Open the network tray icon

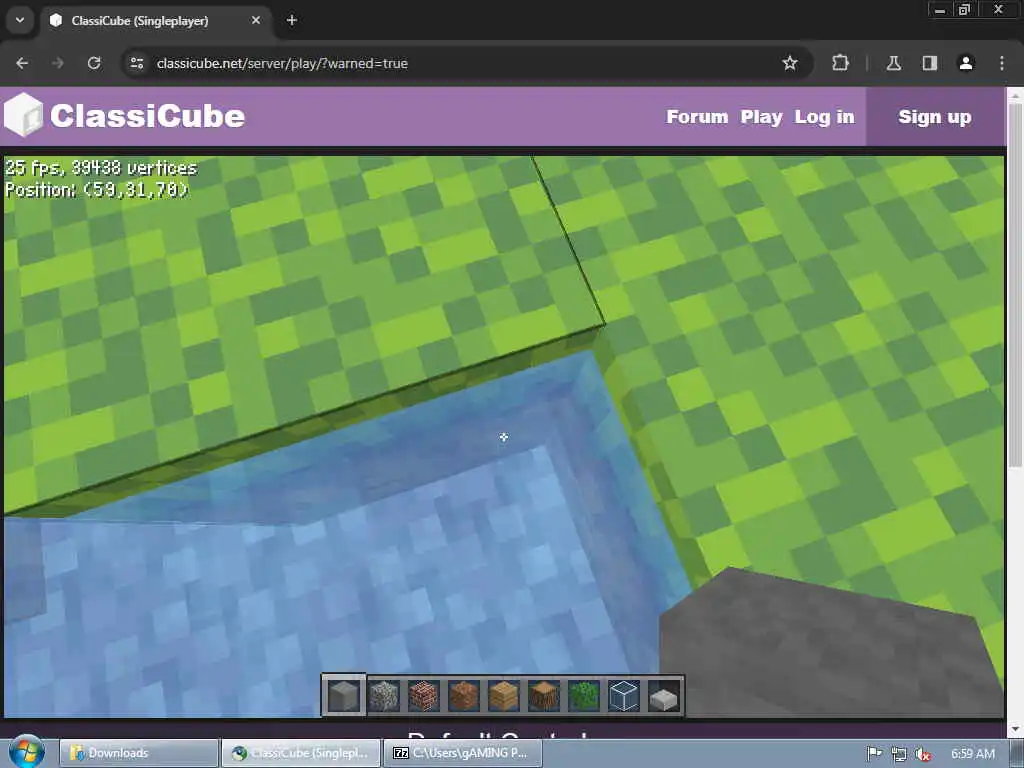[x=899, y=754]
